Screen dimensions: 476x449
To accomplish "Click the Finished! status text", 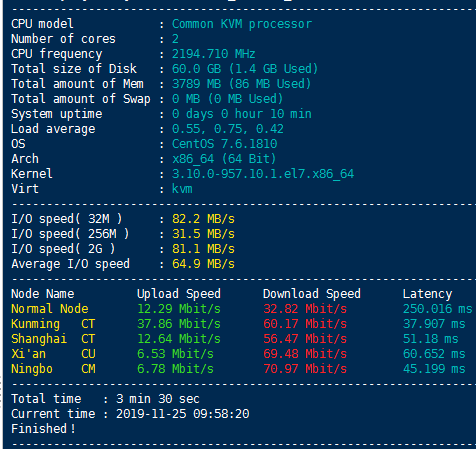I will (x=43, y=429).
